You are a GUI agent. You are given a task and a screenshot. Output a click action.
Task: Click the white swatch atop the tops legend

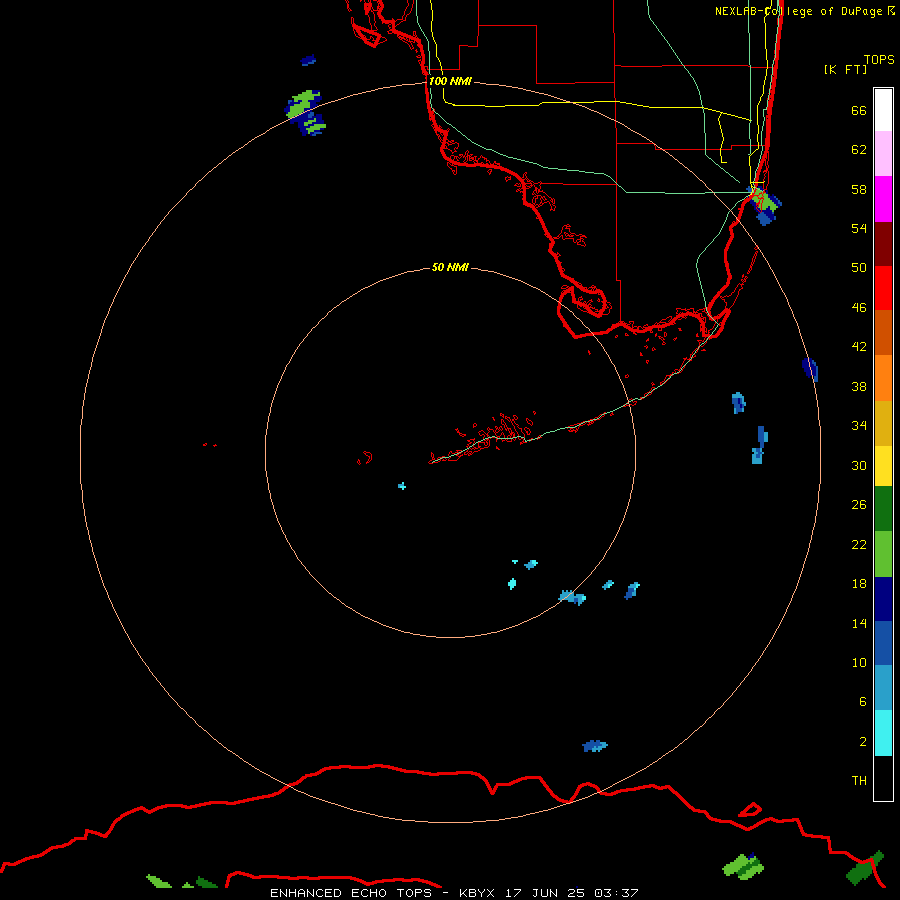pyautogui.click(x=883, y=110)
